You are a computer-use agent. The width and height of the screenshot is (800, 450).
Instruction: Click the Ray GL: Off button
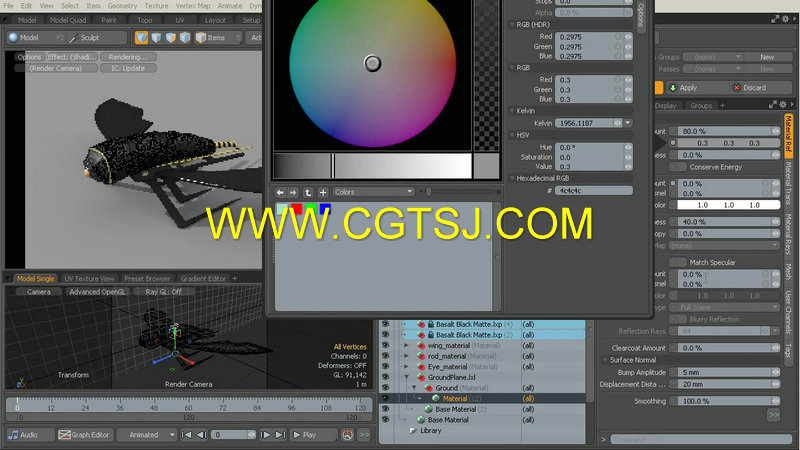(x=163, y=292)
